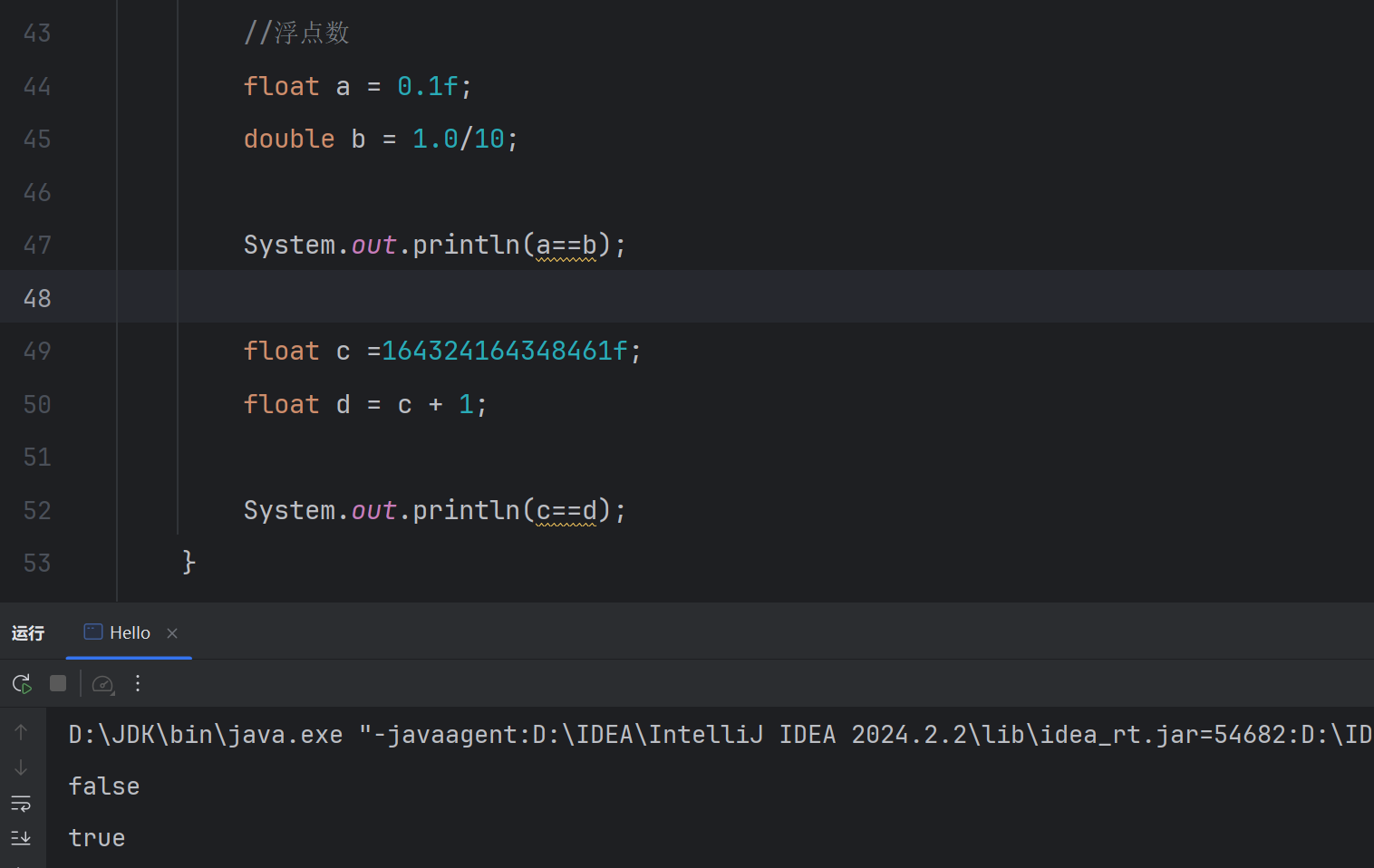The width and height of the screenshot is (1374, 868).
Task: Open more run toolbar options
Action: pyautogui.click(x=138, y=683)
